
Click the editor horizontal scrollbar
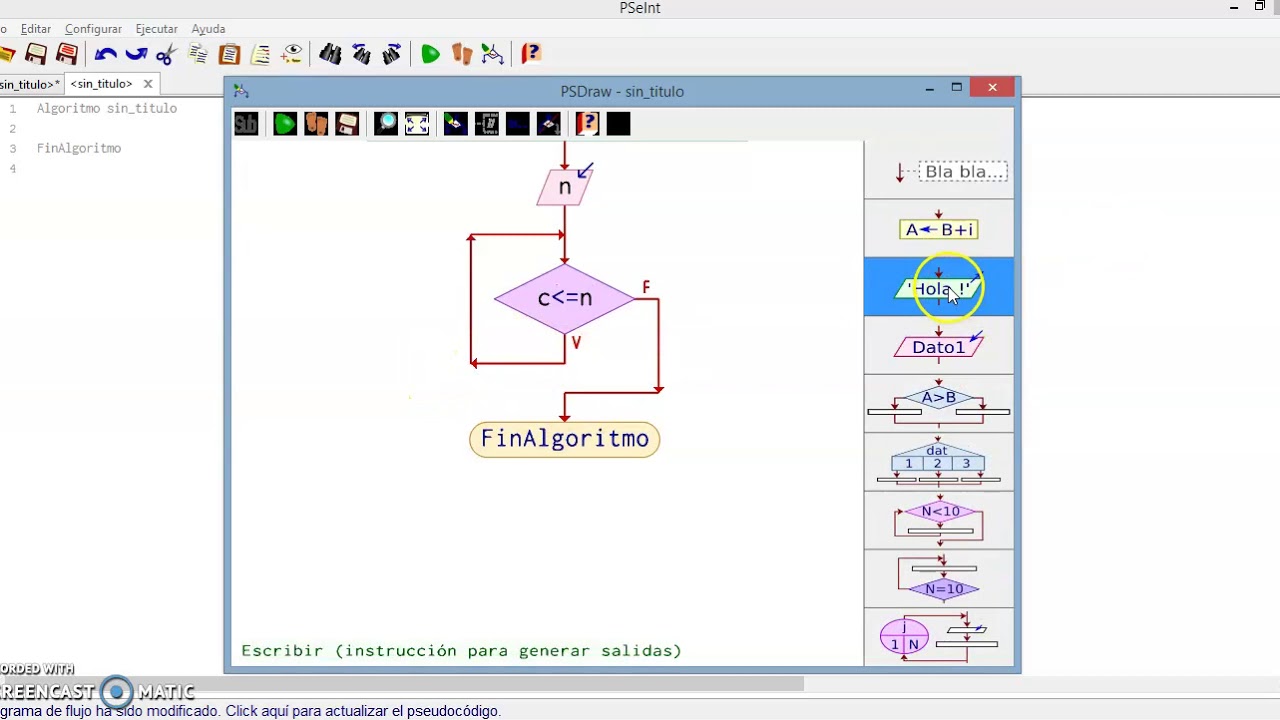pos(401,684)
